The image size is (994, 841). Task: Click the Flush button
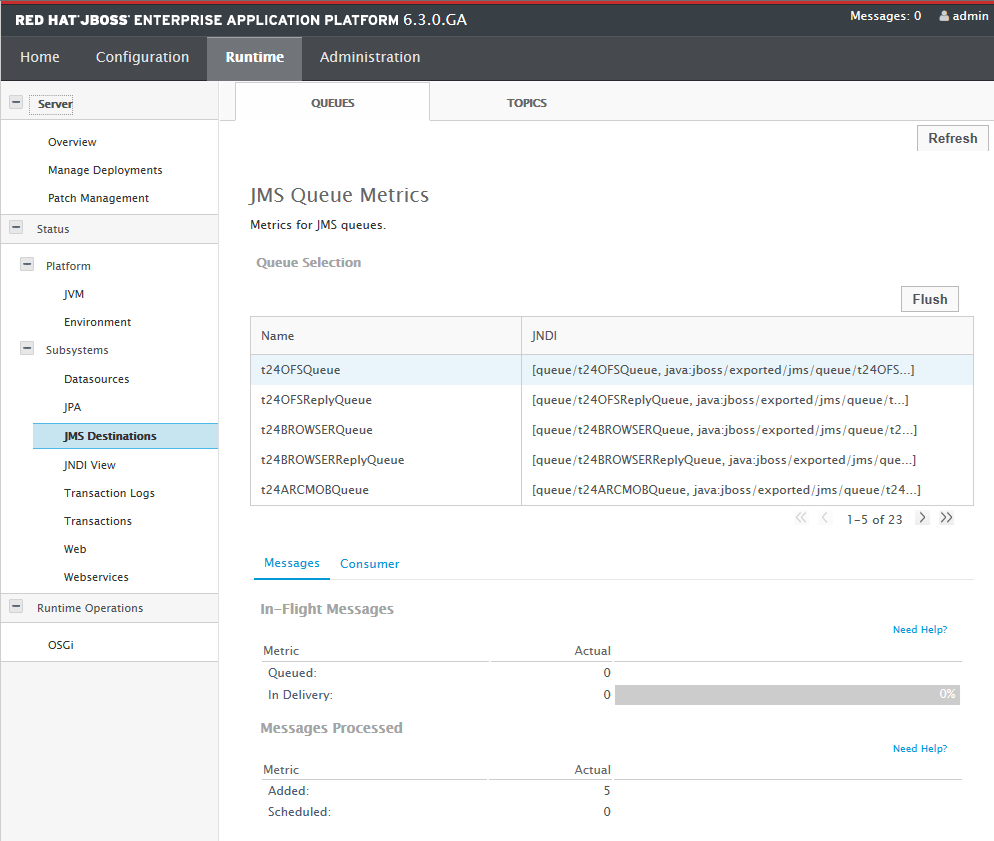point(929,299)
